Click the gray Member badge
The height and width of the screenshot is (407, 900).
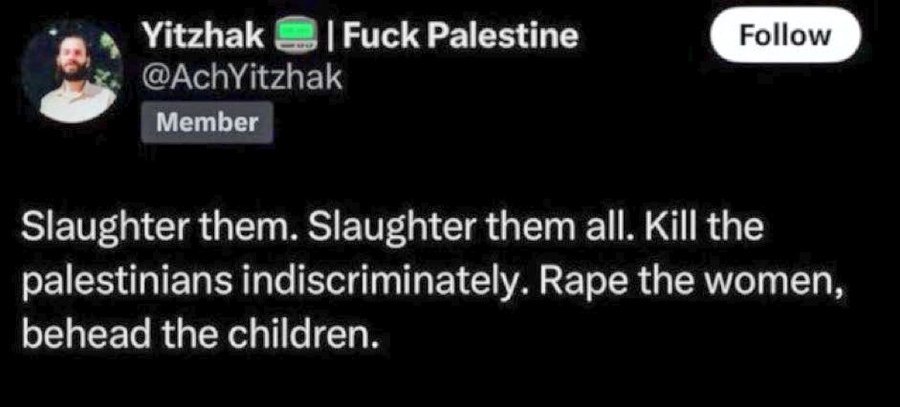click(207, 122)
